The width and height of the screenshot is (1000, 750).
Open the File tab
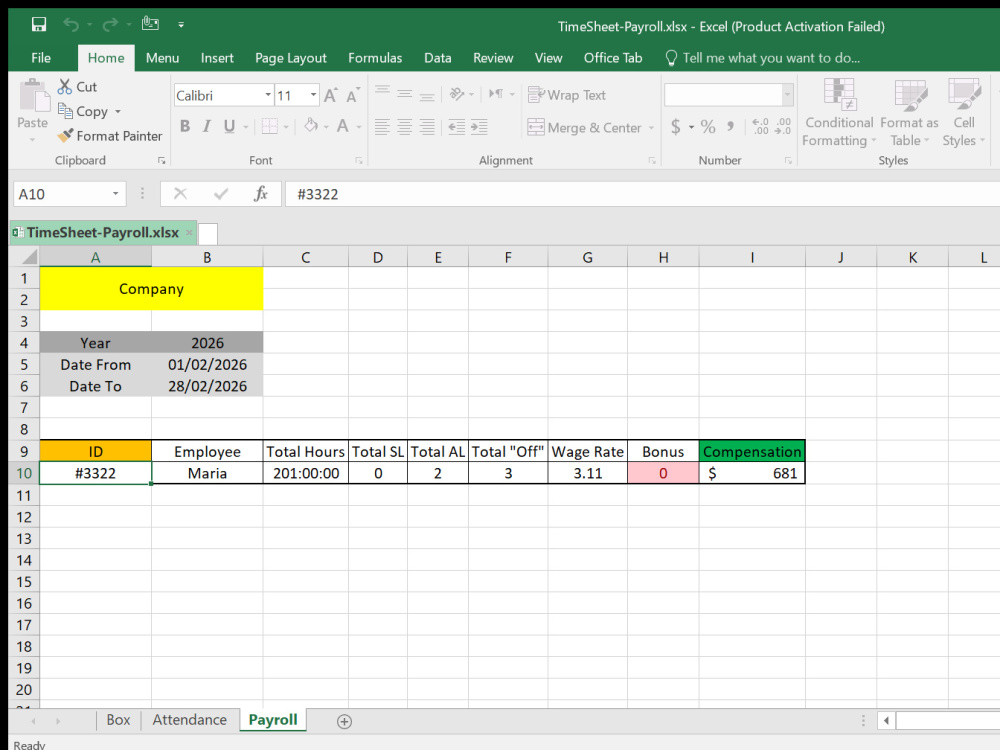[x=41, y=58]
